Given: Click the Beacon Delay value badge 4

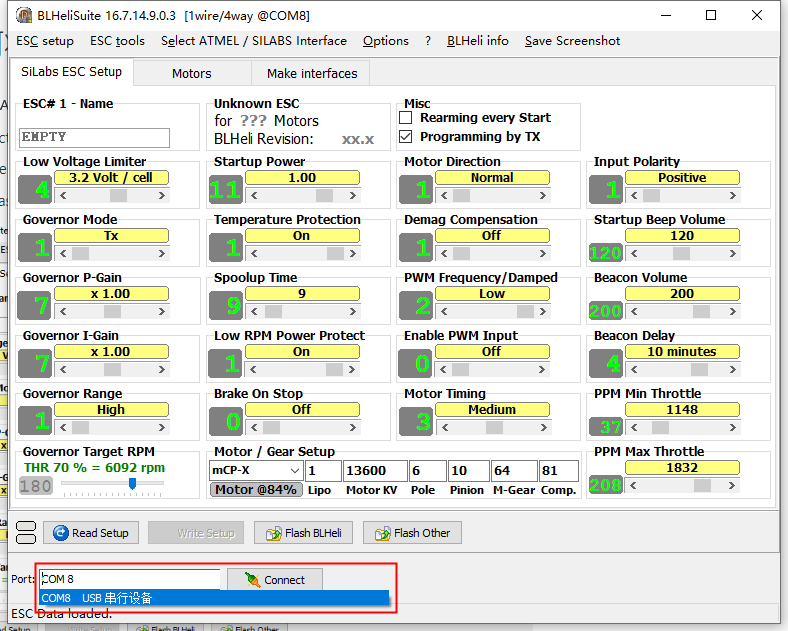Looking at the screenshot, I should [606, 363].
